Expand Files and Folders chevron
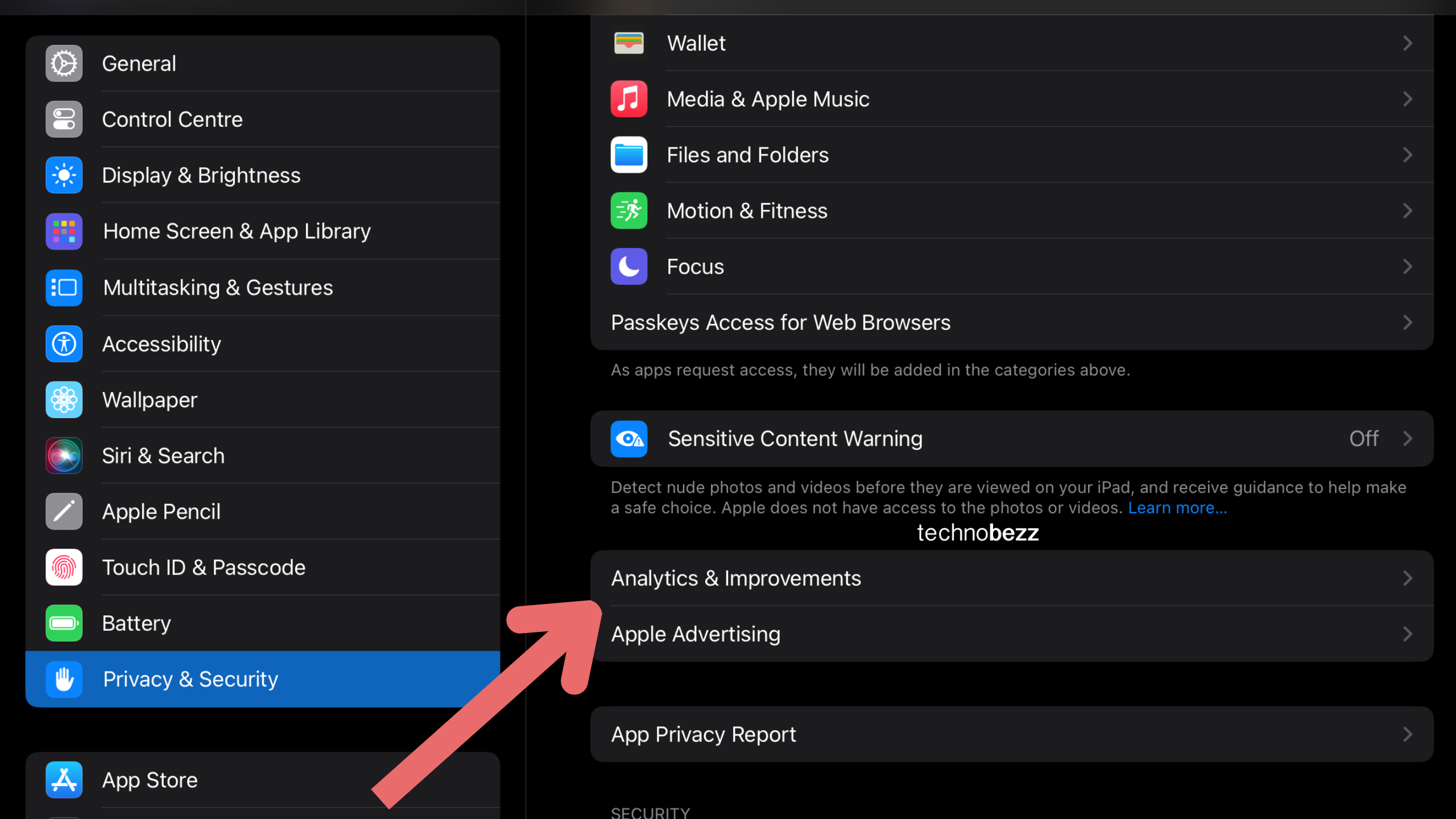The image size is (1456, 819). [1408, 155]
